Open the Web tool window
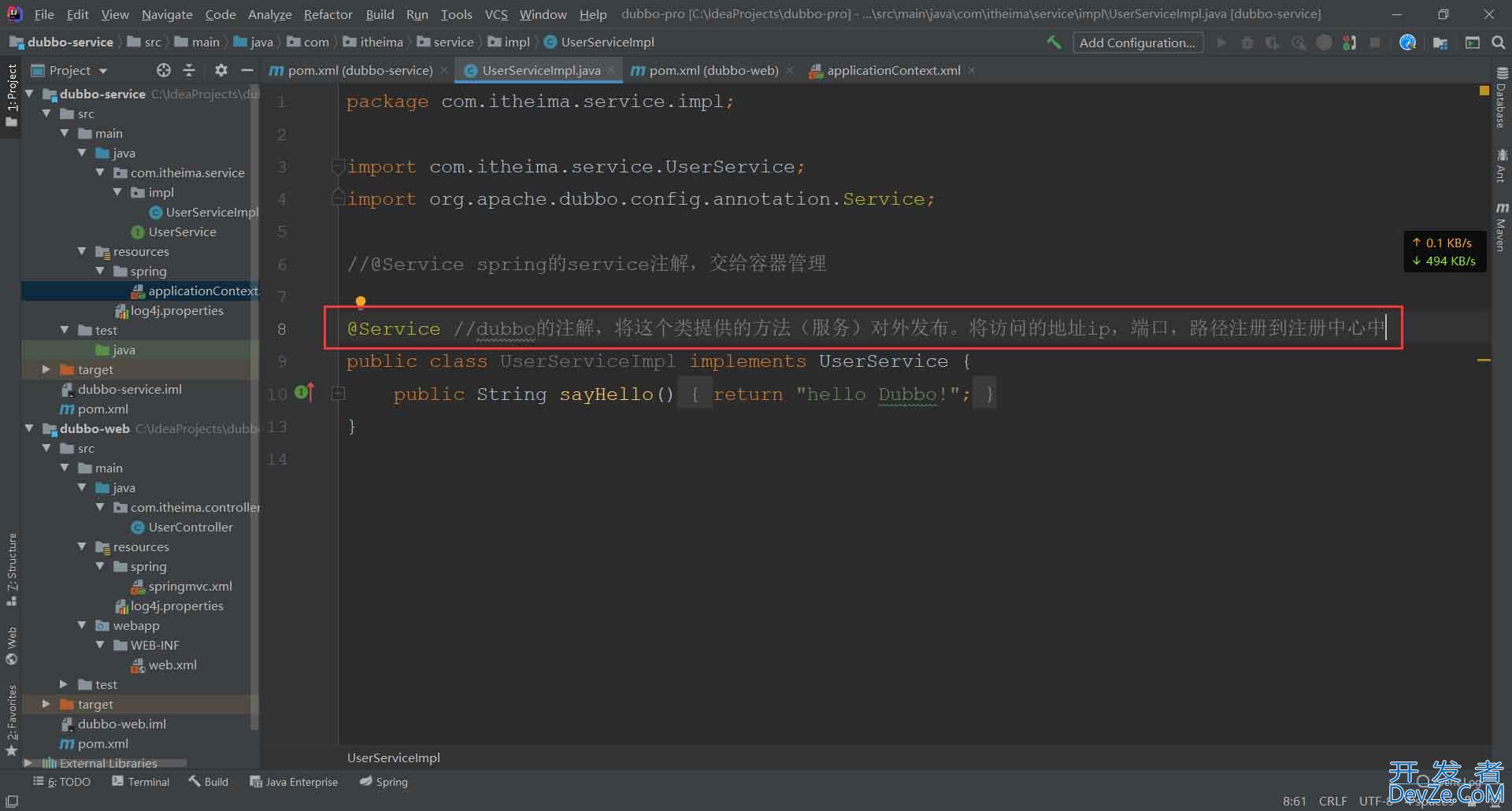 (12, 646)
